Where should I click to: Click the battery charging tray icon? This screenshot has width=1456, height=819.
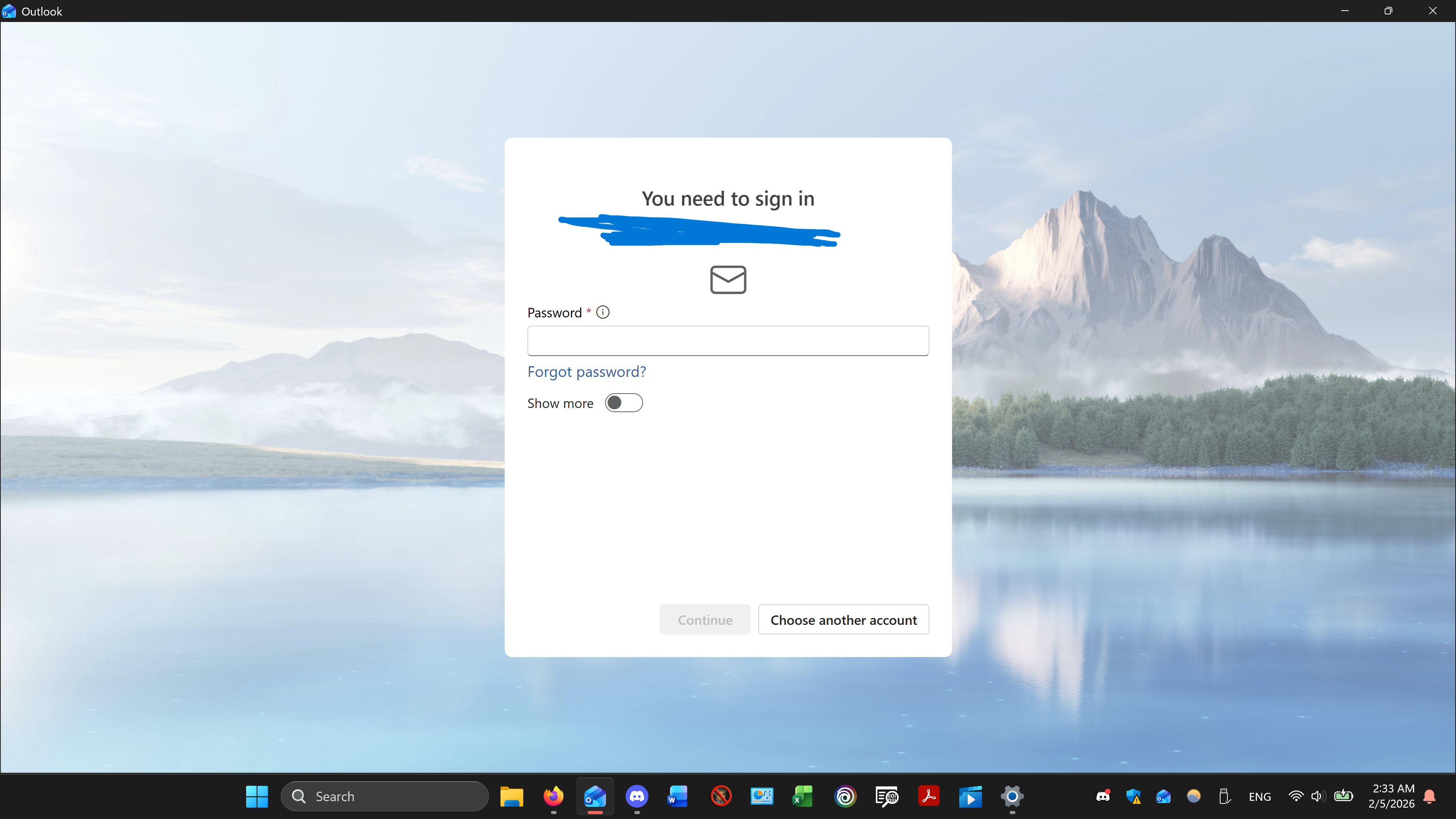point(1343,796)
